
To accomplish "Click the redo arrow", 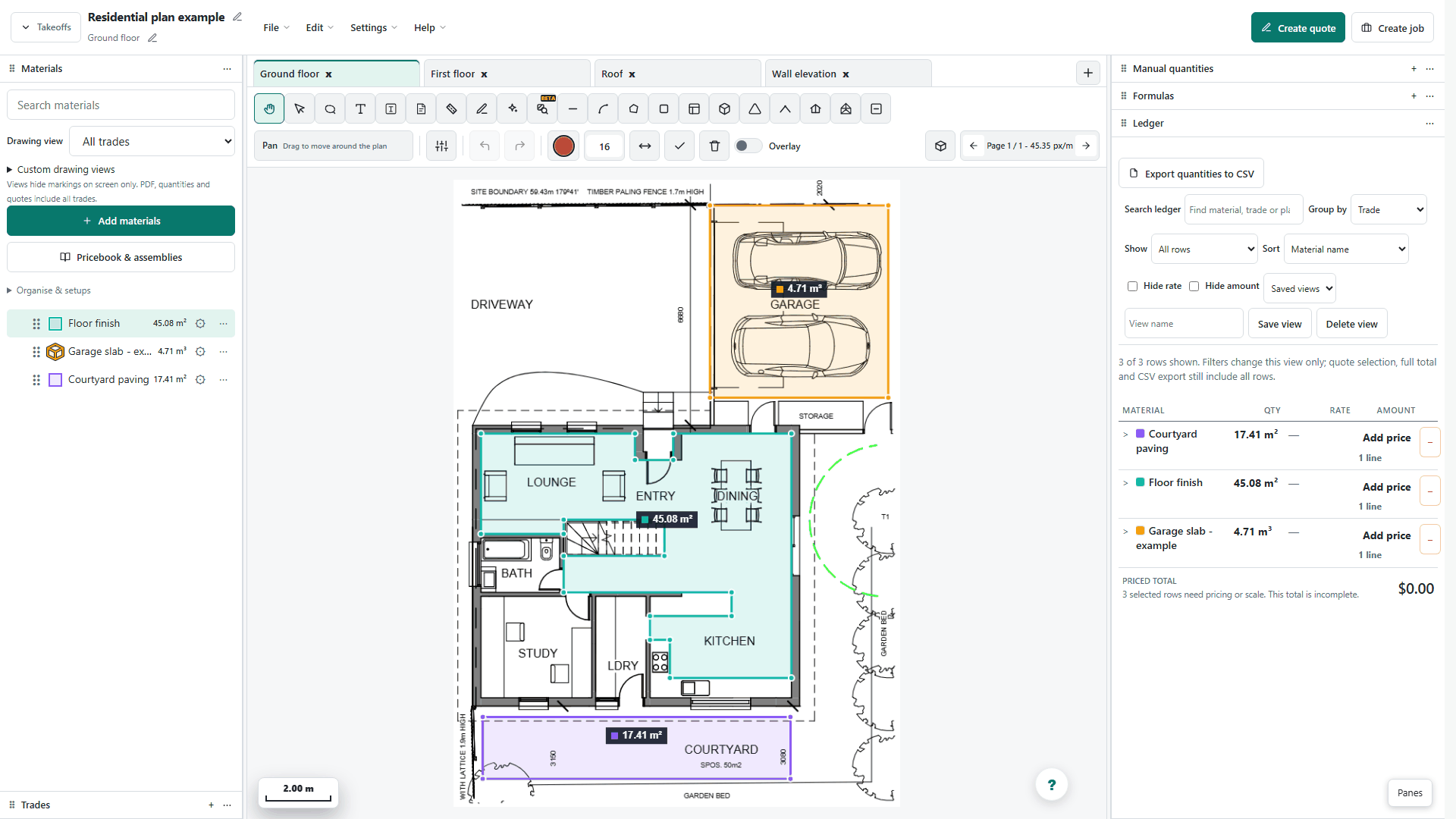I will coord(519,146).
